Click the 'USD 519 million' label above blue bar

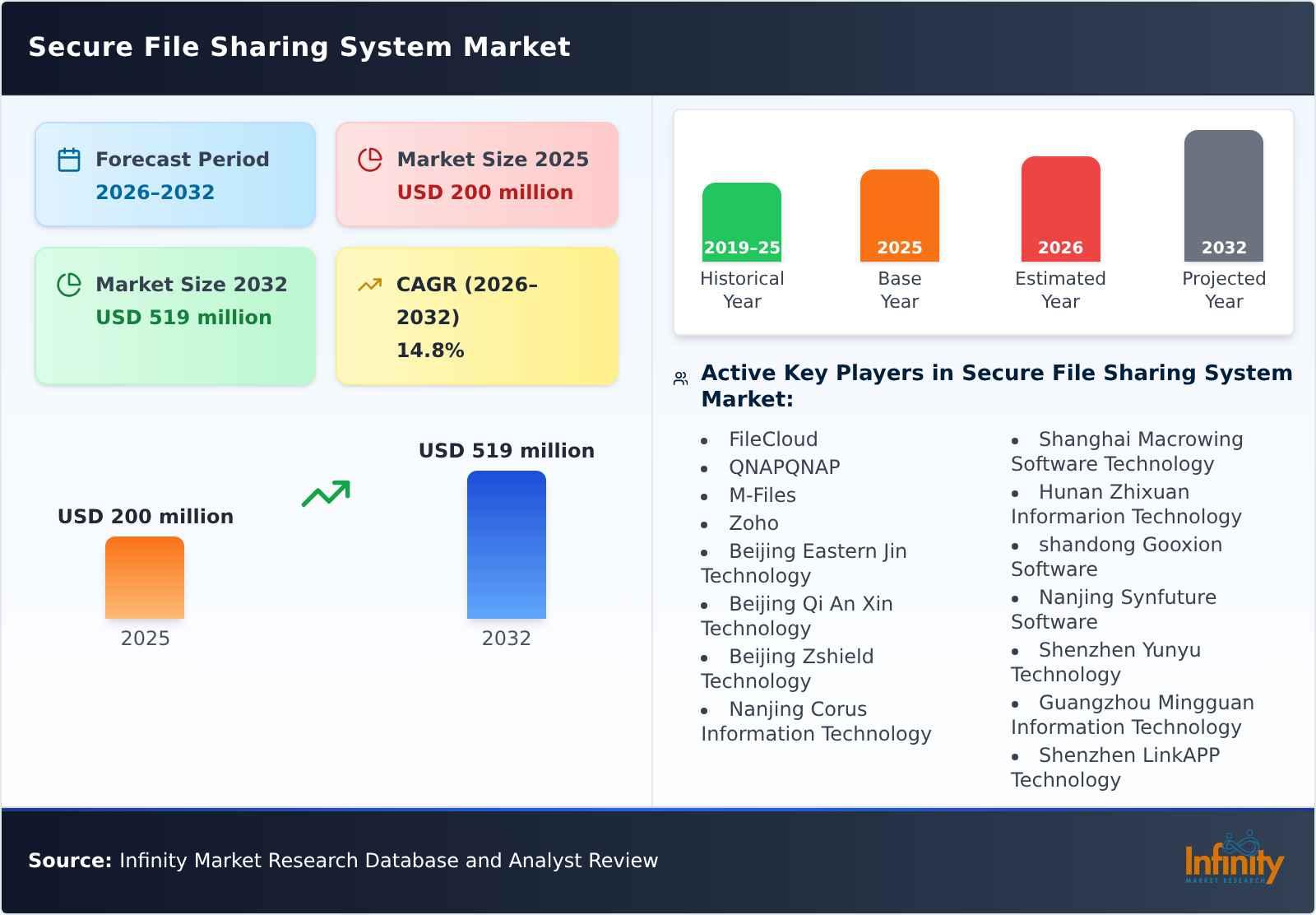click(x=507, y=451)
